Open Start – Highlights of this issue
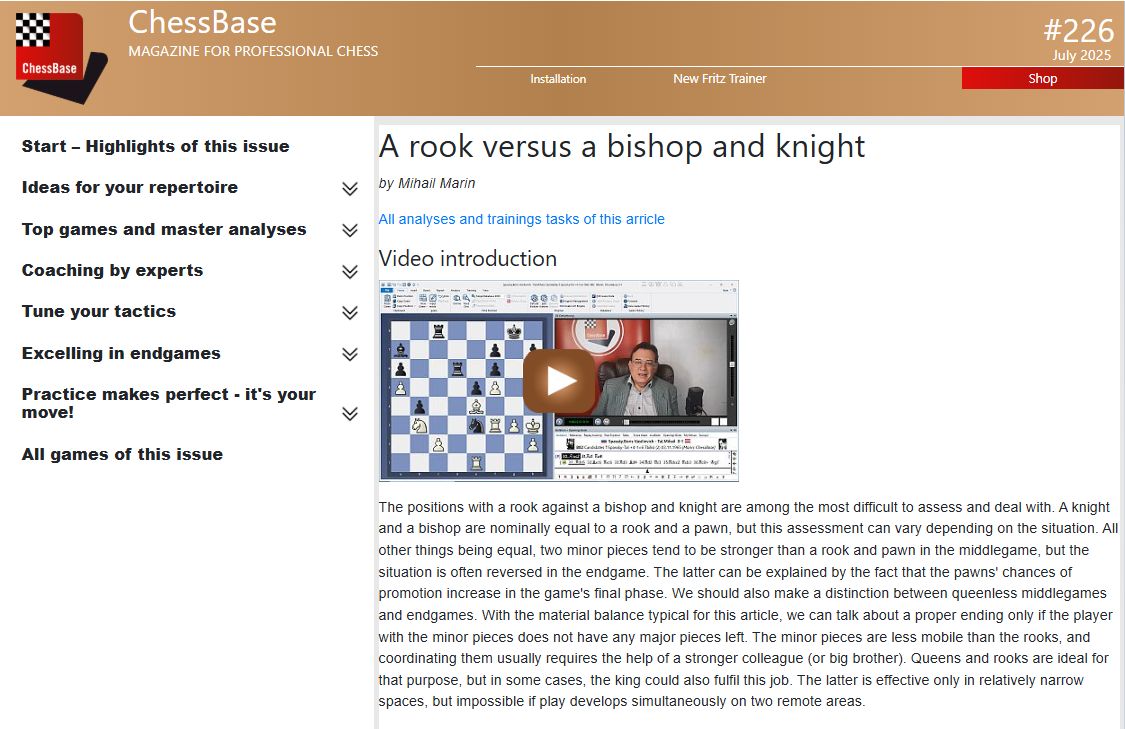Screen dimensions: 1125x729 point(155,146)
